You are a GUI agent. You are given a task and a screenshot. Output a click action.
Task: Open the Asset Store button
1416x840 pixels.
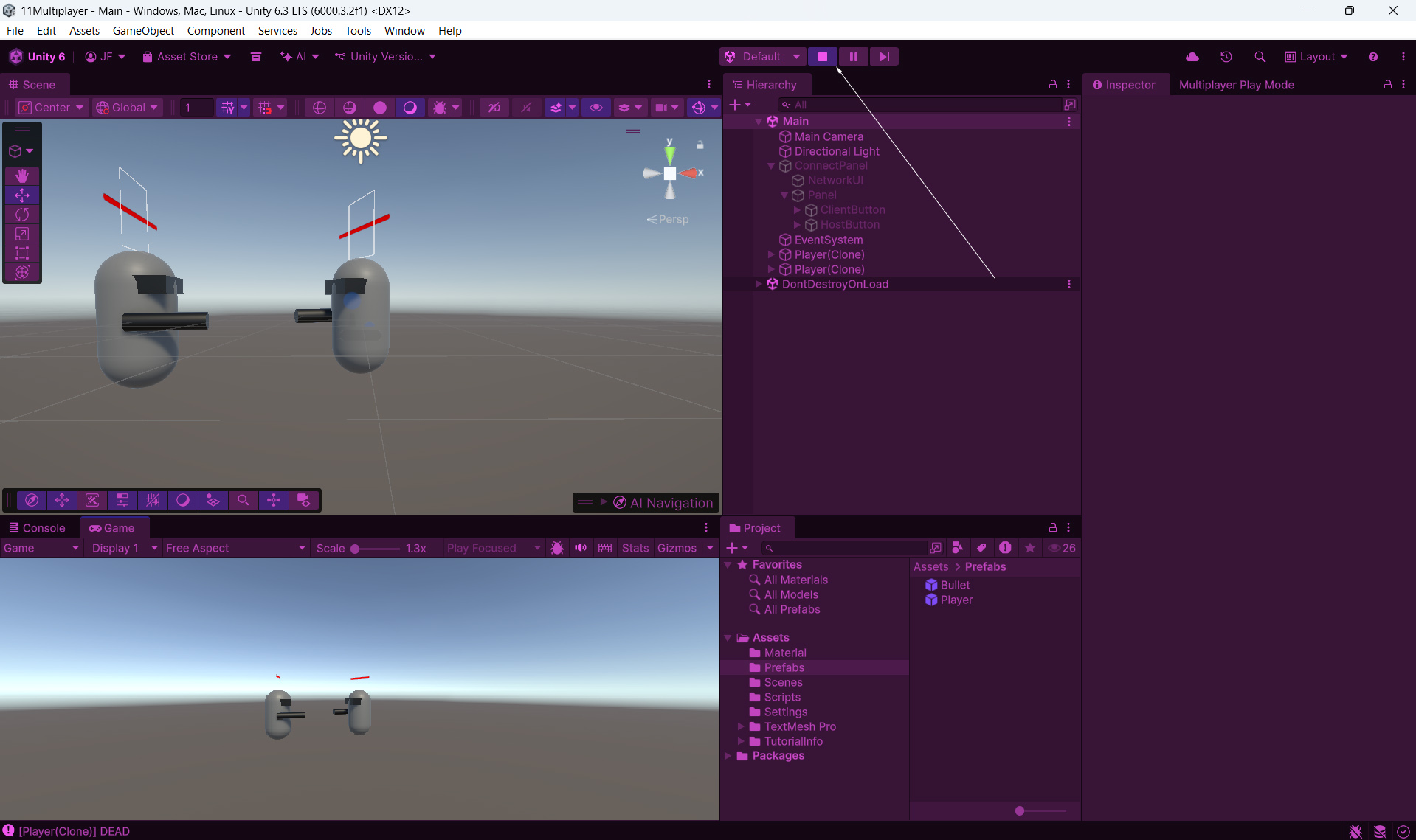point(187,57)
